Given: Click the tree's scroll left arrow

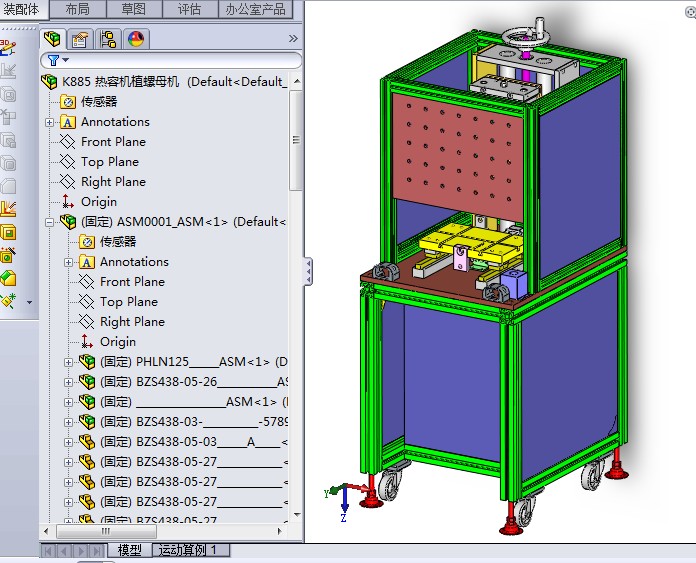Looking at the screenshot, I should pyautogui.click(x=46, y=531).
